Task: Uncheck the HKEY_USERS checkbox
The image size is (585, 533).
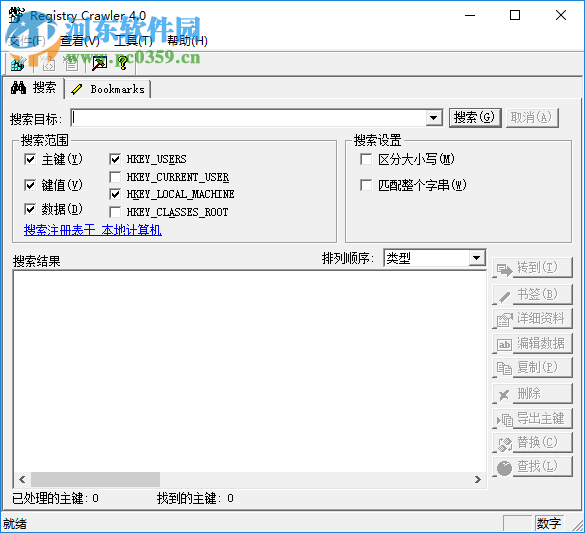Action: point(115,159)
